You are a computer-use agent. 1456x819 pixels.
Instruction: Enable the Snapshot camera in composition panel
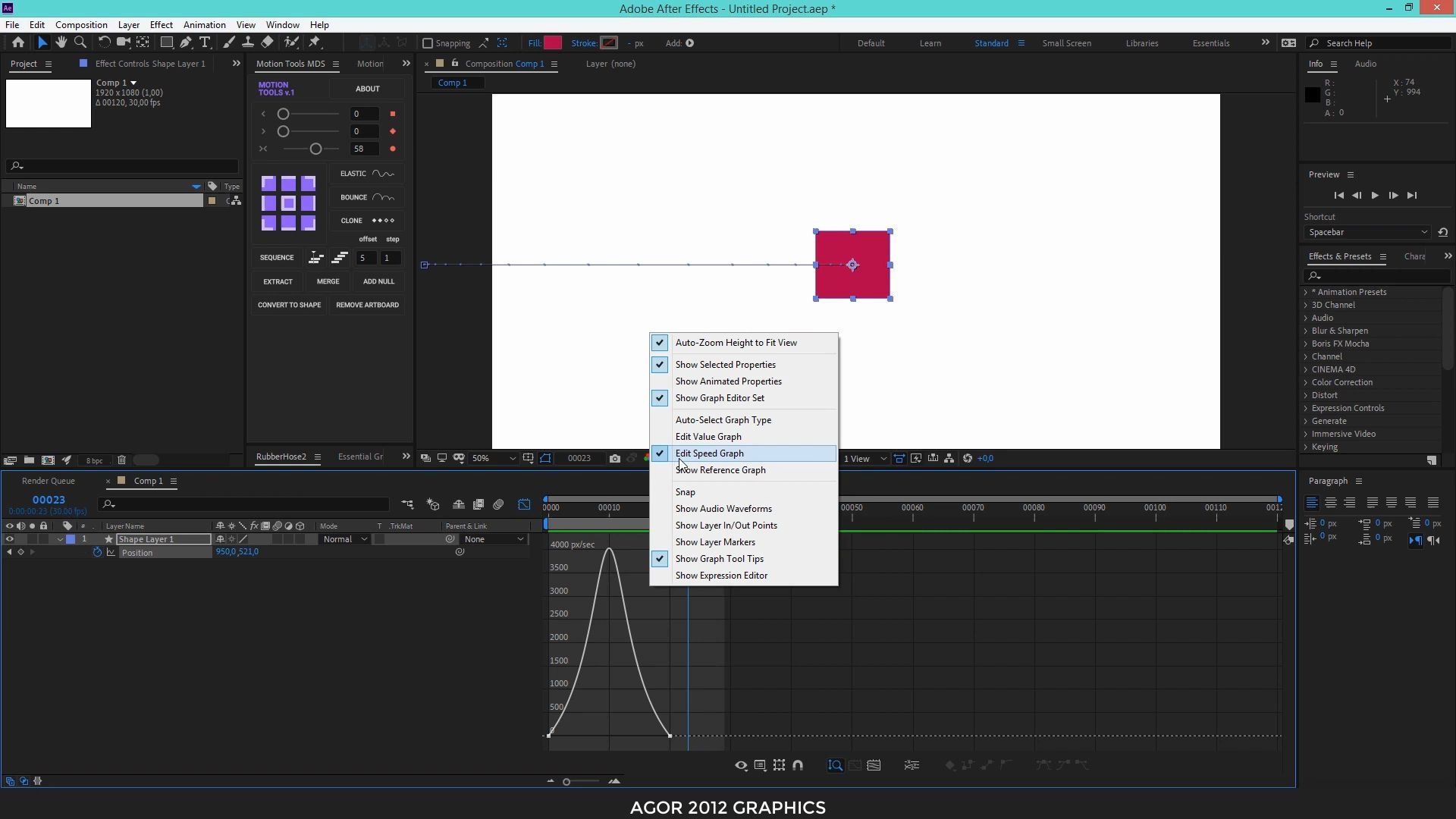[615, 459]
